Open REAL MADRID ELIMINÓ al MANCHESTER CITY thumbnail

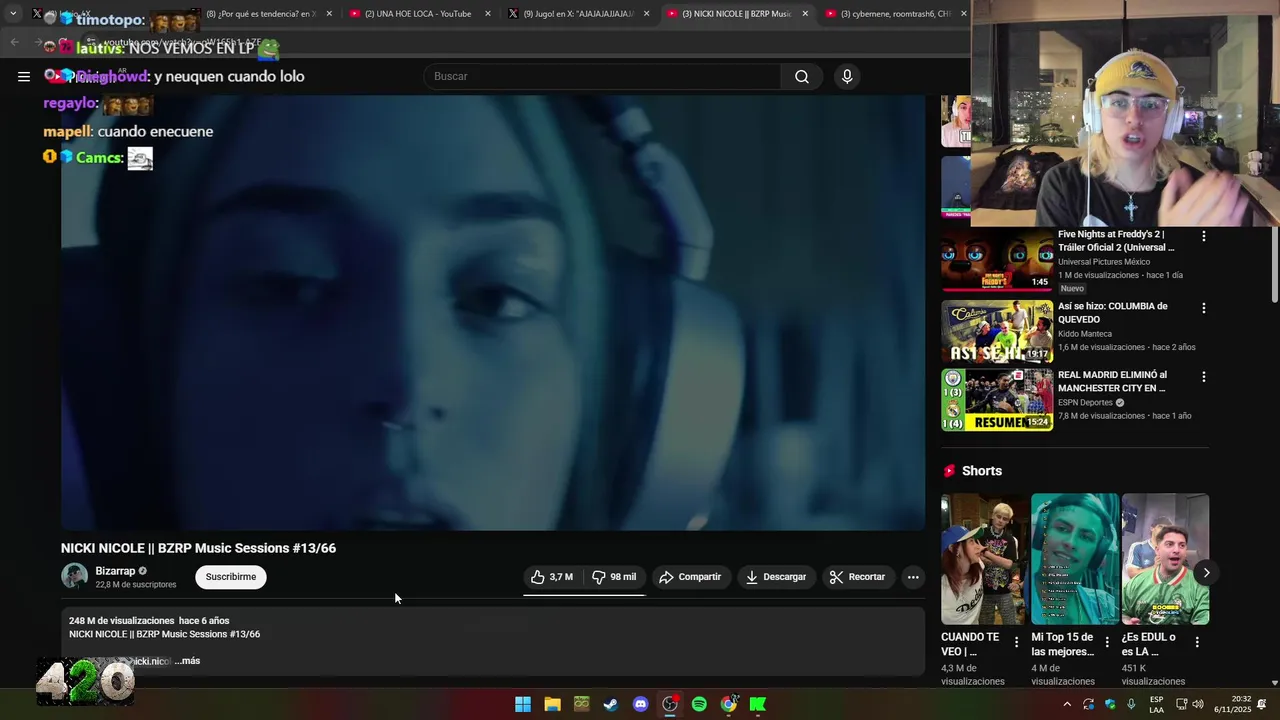[997, 400]
